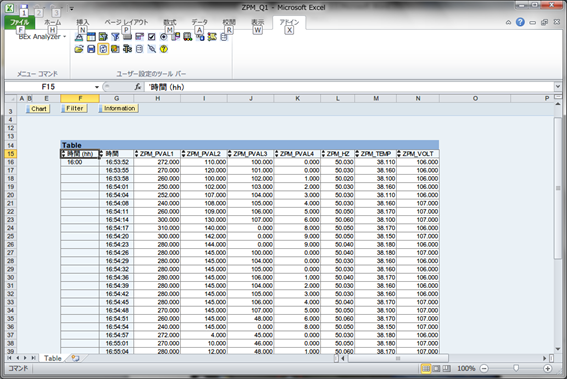
Task: Click the Insert List of Exceptions traffic-light icon
Action: tap(188, 37)
